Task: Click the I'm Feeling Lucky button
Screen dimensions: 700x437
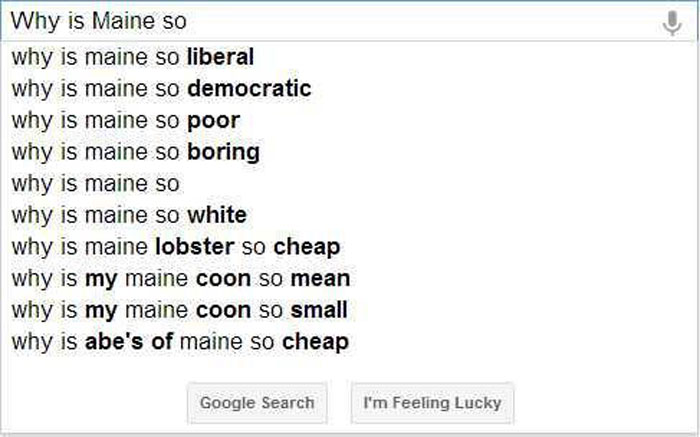Action: tap(432, 403)
